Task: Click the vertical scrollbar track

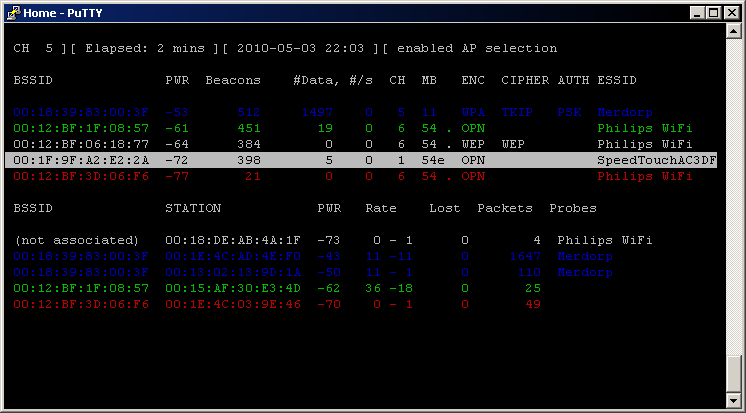Action: coord(733,200)
